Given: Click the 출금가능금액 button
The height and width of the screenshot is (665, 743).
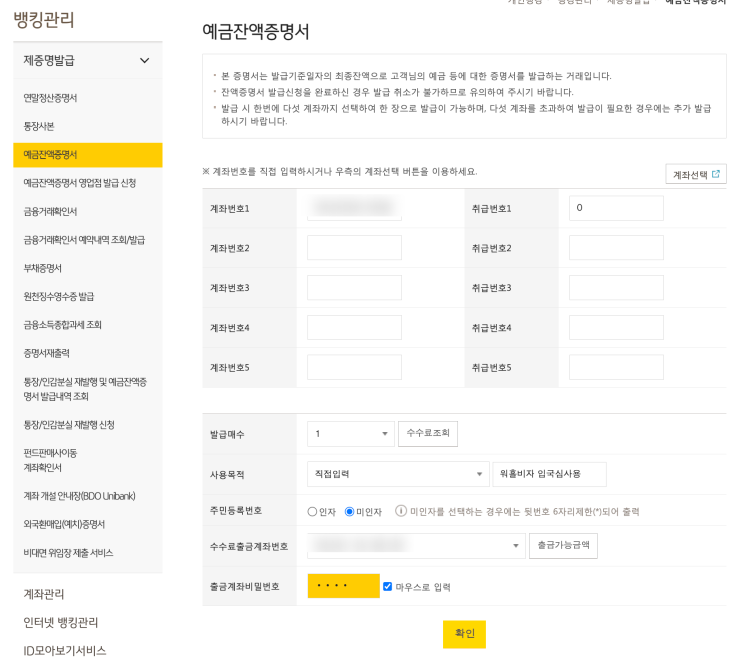Looking at the screenshot, I should [563, 546].
